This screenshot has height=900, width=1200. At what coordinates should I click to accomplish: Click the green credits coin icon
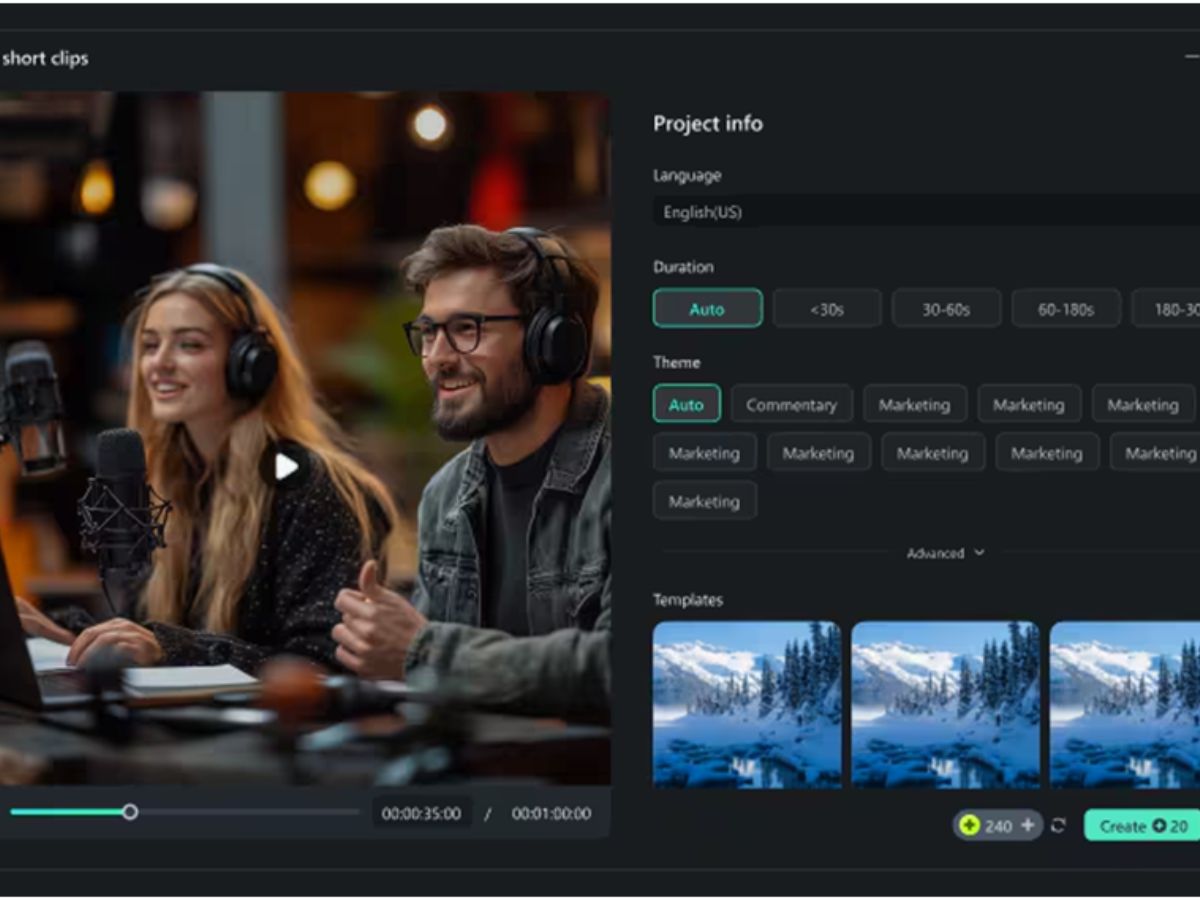tap(969, 826)
